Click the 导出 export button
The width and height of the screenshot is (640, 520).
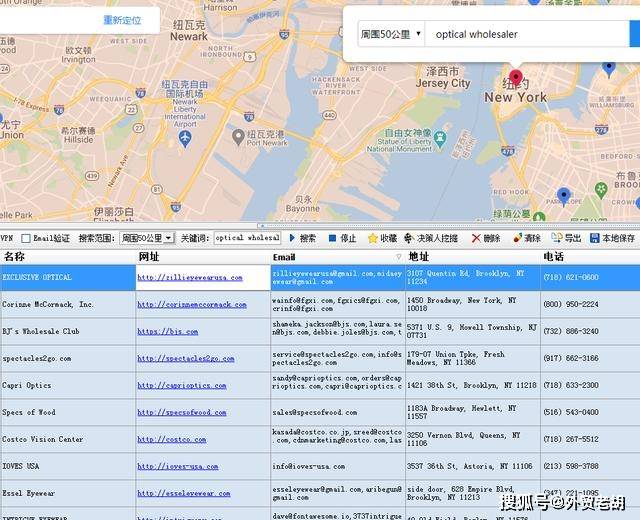566,238
